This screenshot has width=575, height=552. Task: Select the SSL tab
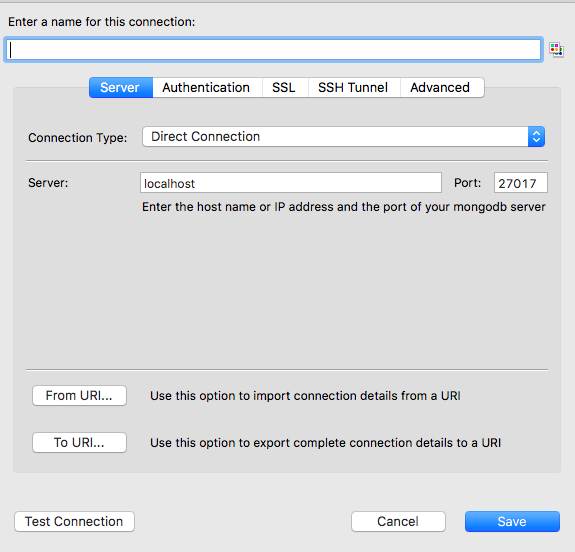(x=284, y=87)
